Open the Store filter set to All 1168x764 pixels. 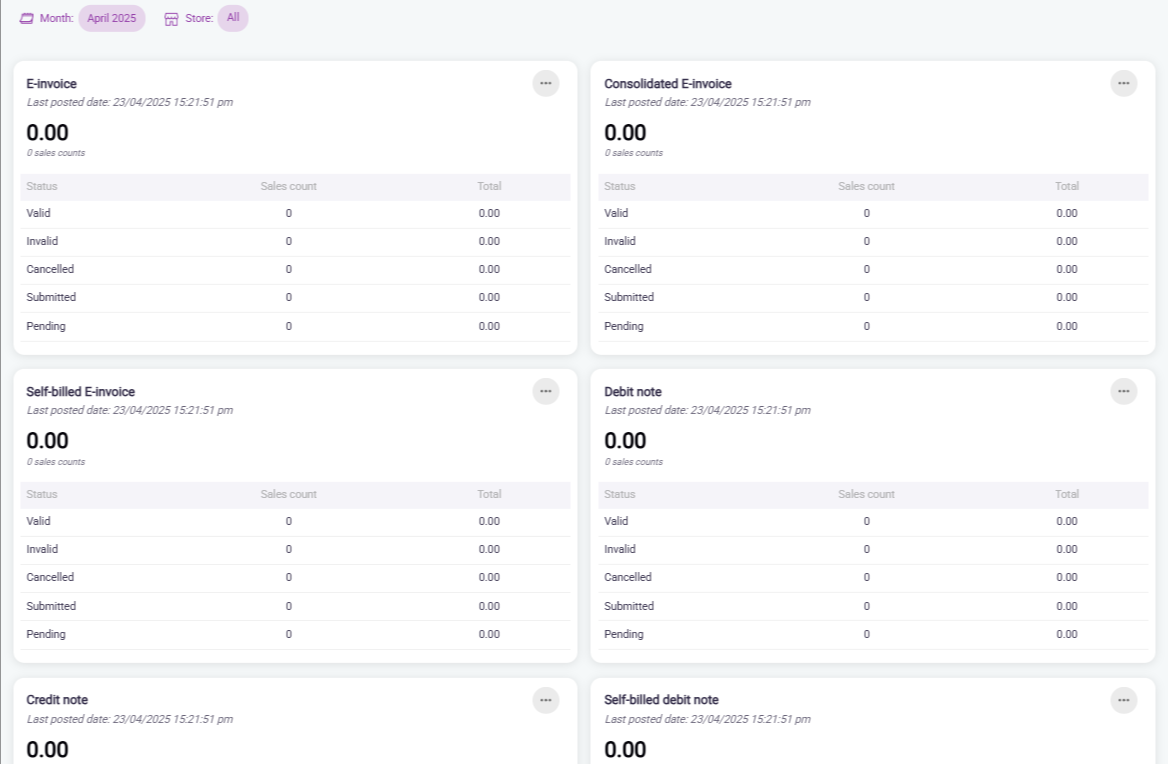click(232, 18)
